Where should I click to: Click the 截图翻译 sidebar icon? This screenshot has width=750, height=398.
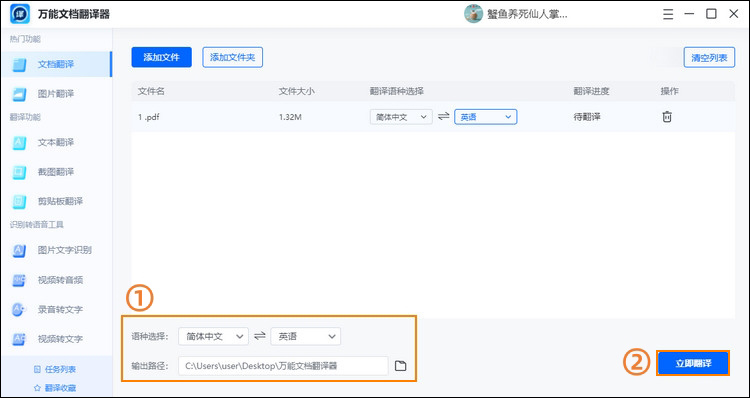(x=19, y=172)
